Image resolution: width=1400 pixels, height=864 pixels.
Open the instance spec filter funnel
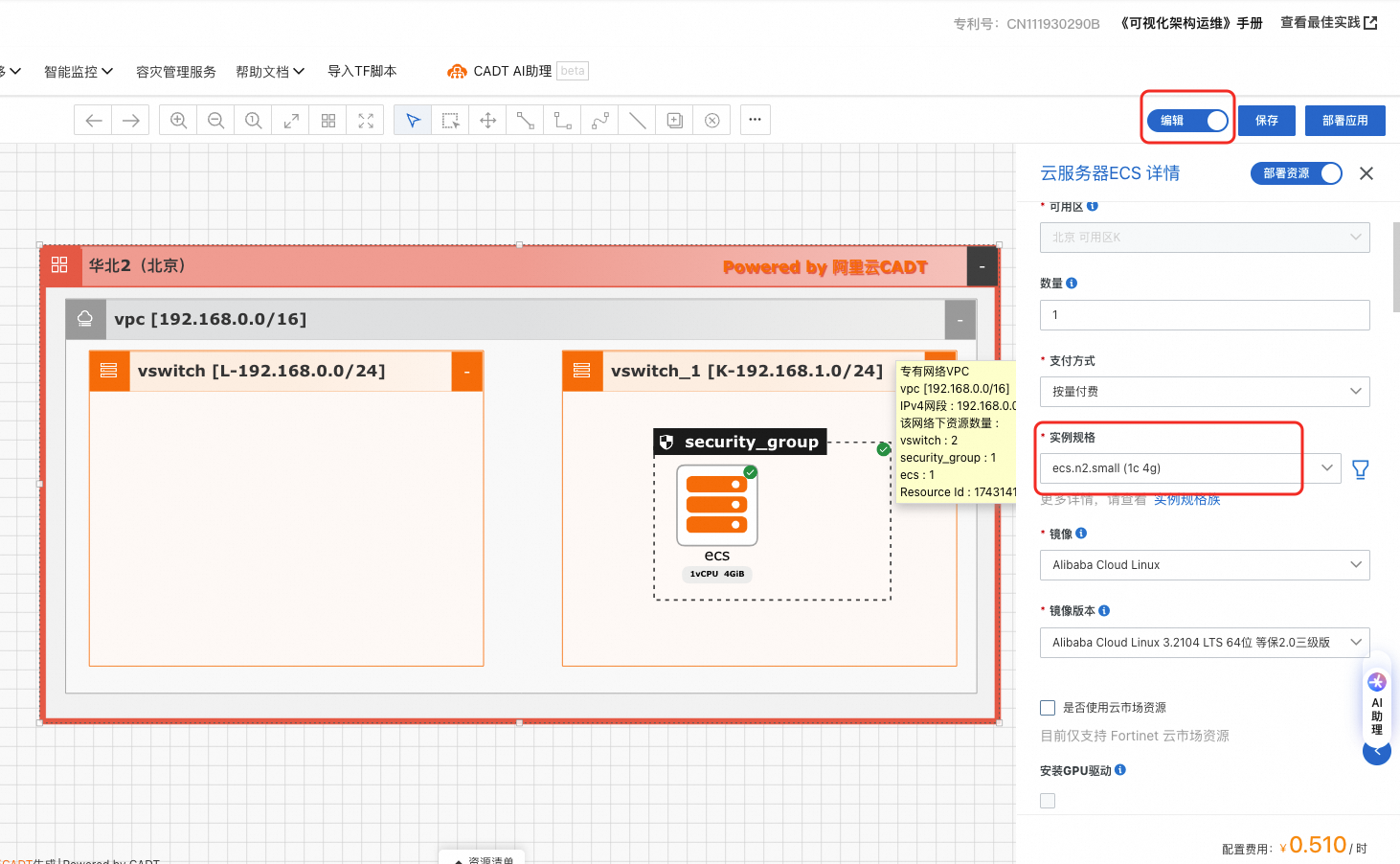[1360, 468]
